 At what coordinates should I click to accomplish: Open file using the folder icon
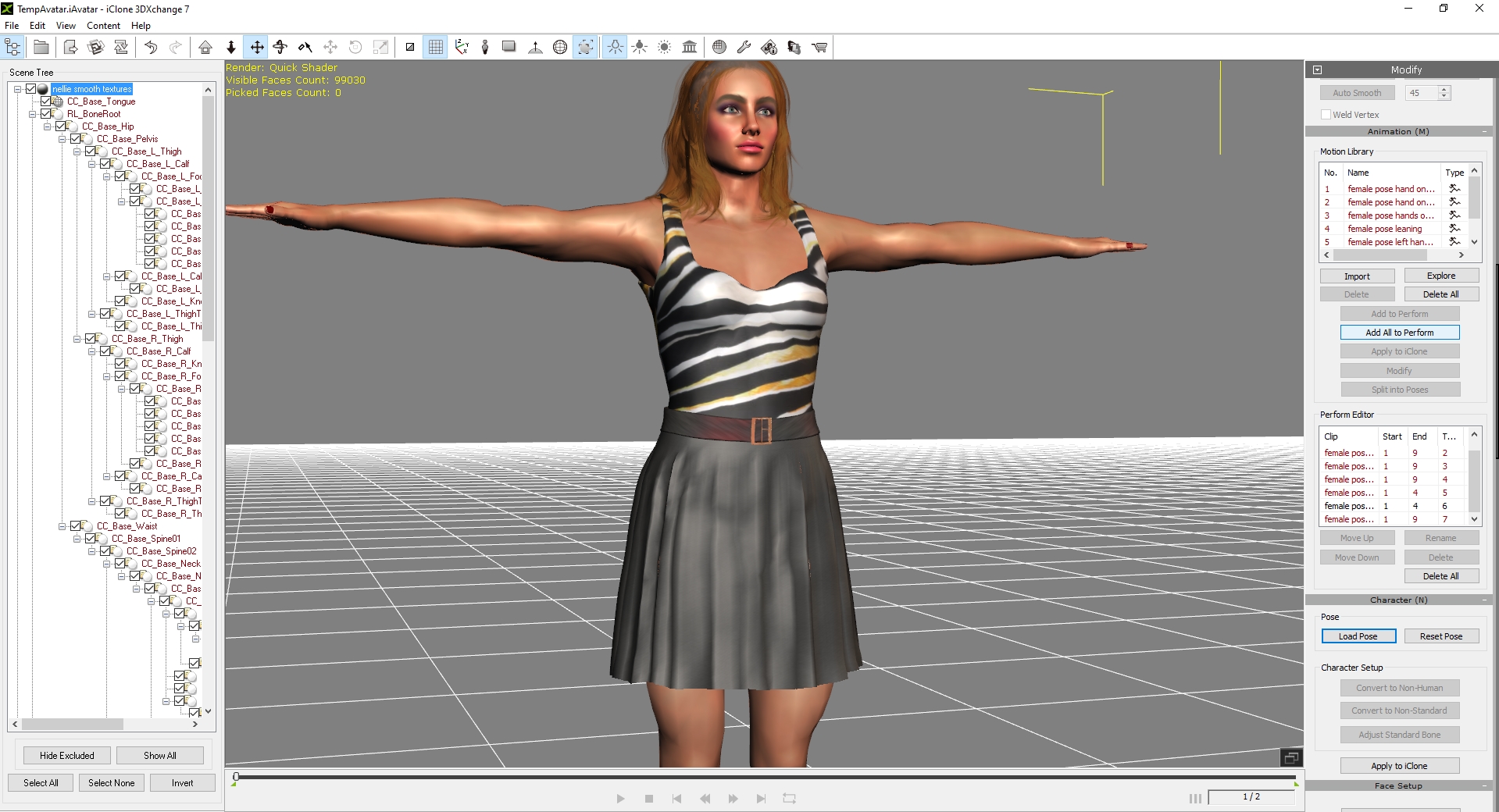click(41, 48)
